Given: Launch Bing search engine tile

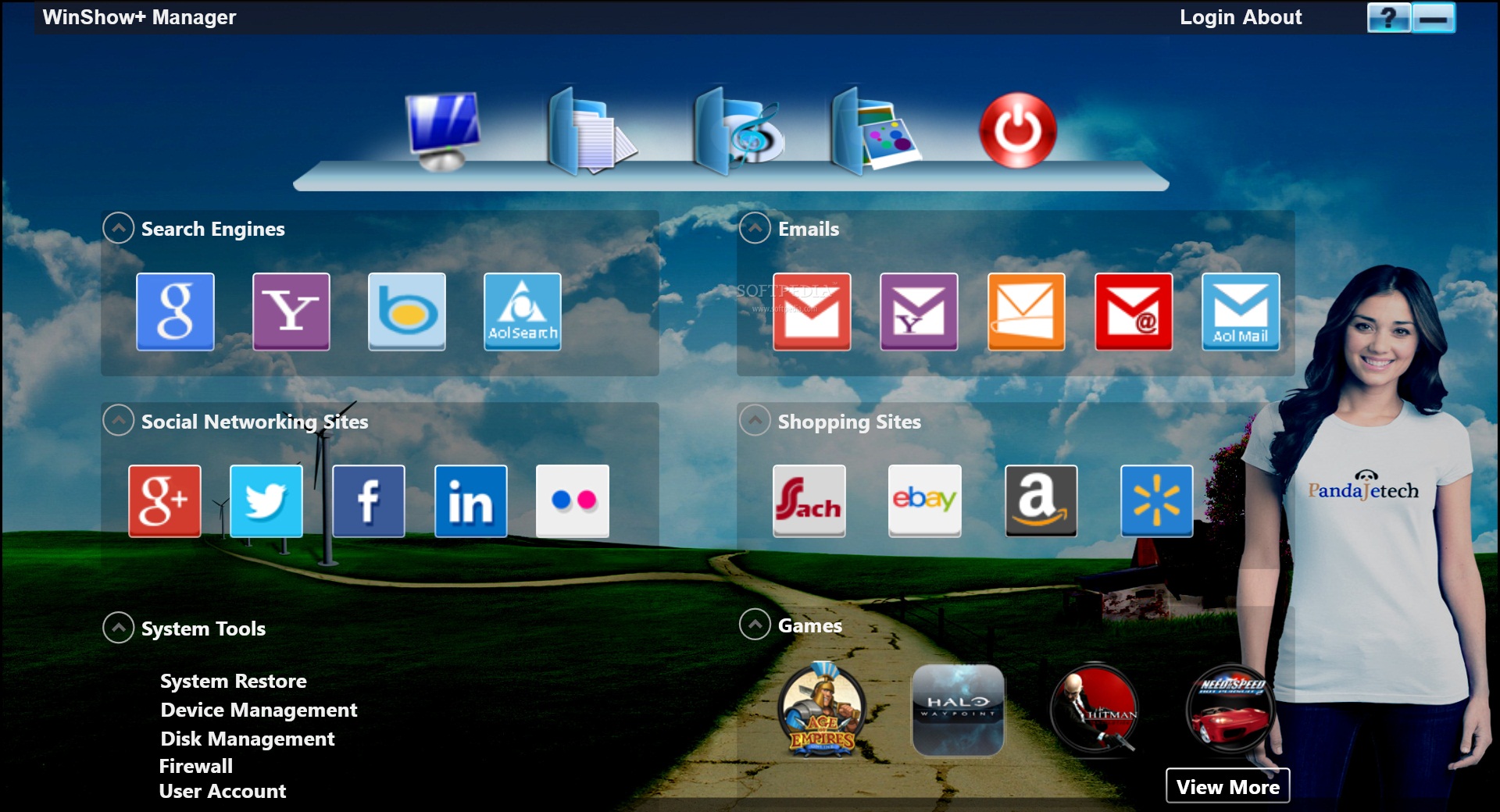Looking at the screenshot, I should 406,312.
